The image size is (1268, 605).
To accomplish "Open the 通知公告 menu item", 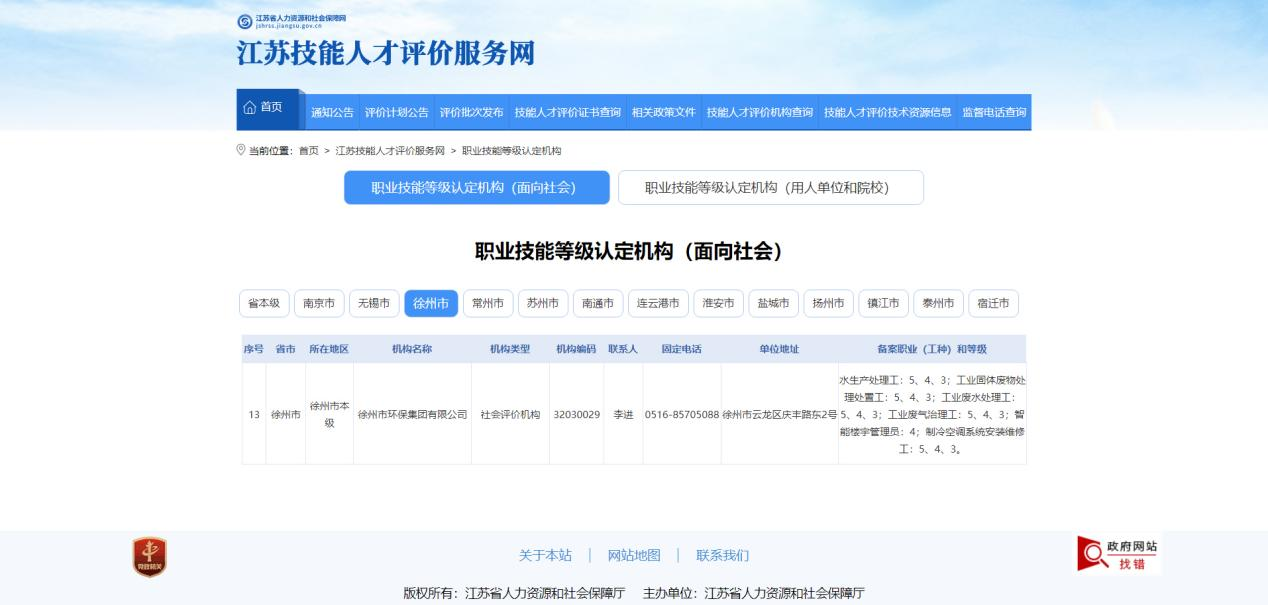I will (x=332, y=112).
